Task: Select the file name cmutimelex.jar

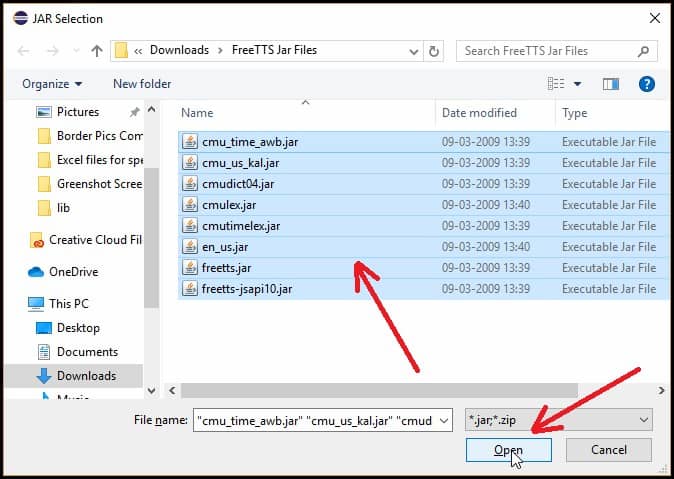Action: pyautogui.click(x=241, y=226)
